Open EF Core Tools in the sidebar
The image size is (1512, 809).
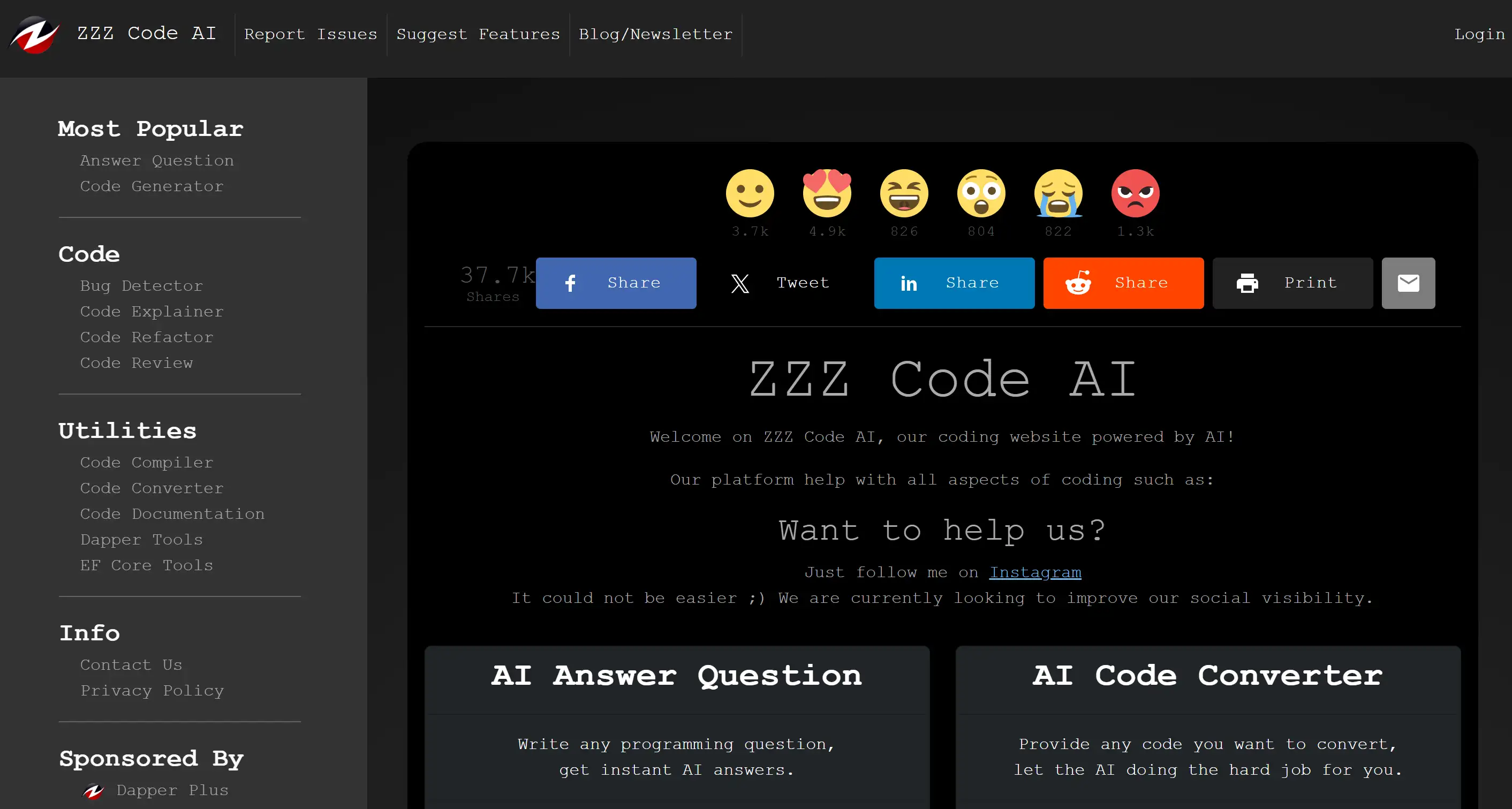point(147,565)
